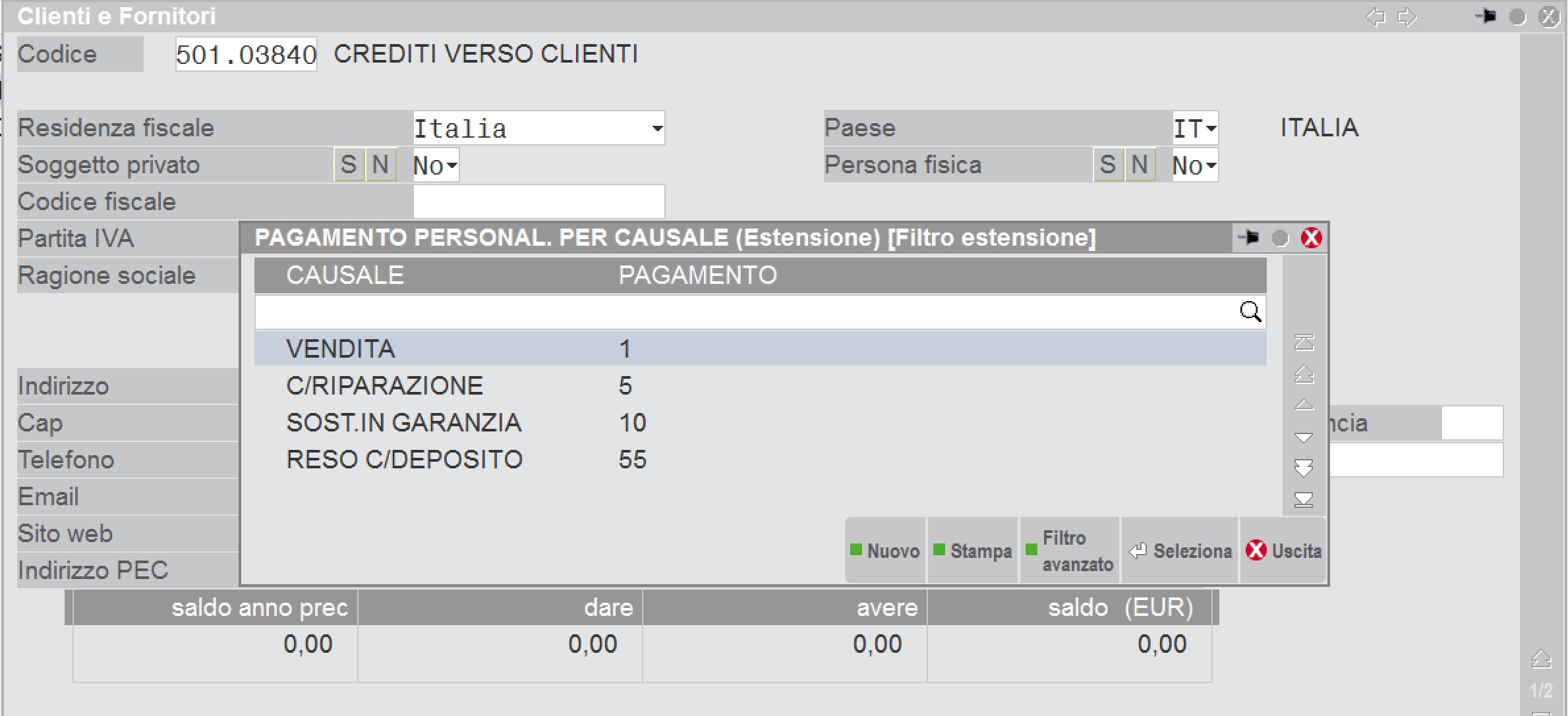
Task: Go to previous record with left arrow
Action: point(1376,17)
